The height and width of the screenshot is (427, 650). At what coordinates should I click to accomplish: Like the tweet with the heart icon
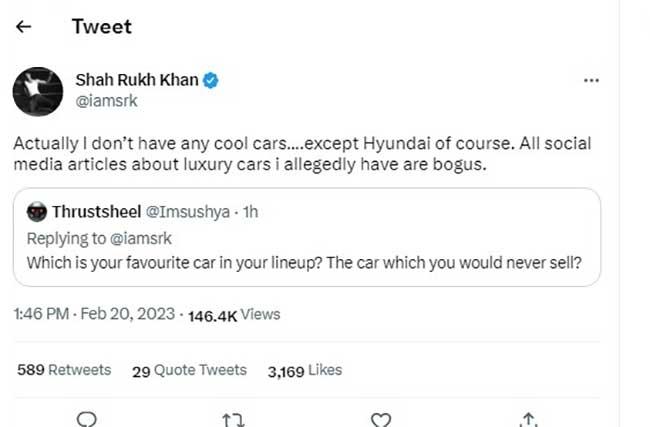[381, 418]
